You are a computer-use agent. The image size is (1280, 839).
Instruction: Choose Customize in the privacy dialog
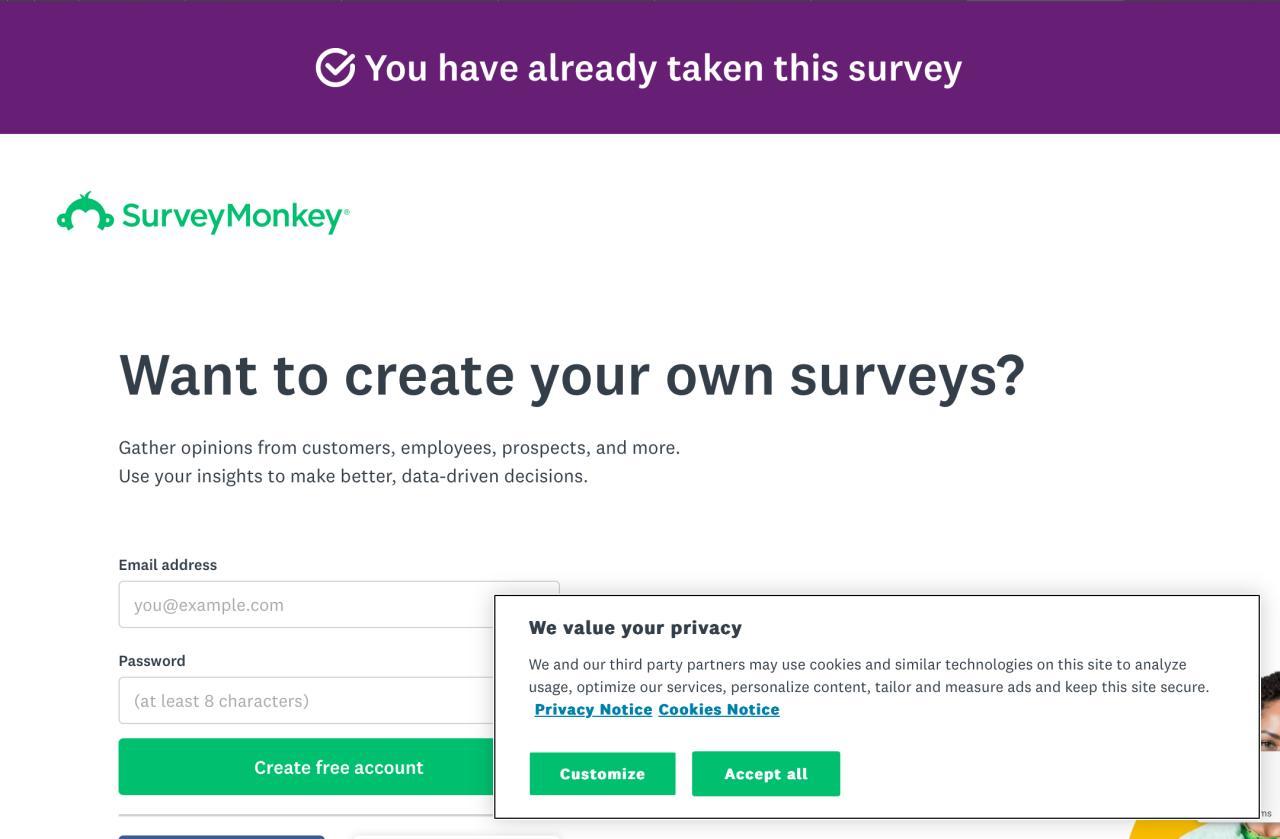pyautogui.click(x=602, y=774)
